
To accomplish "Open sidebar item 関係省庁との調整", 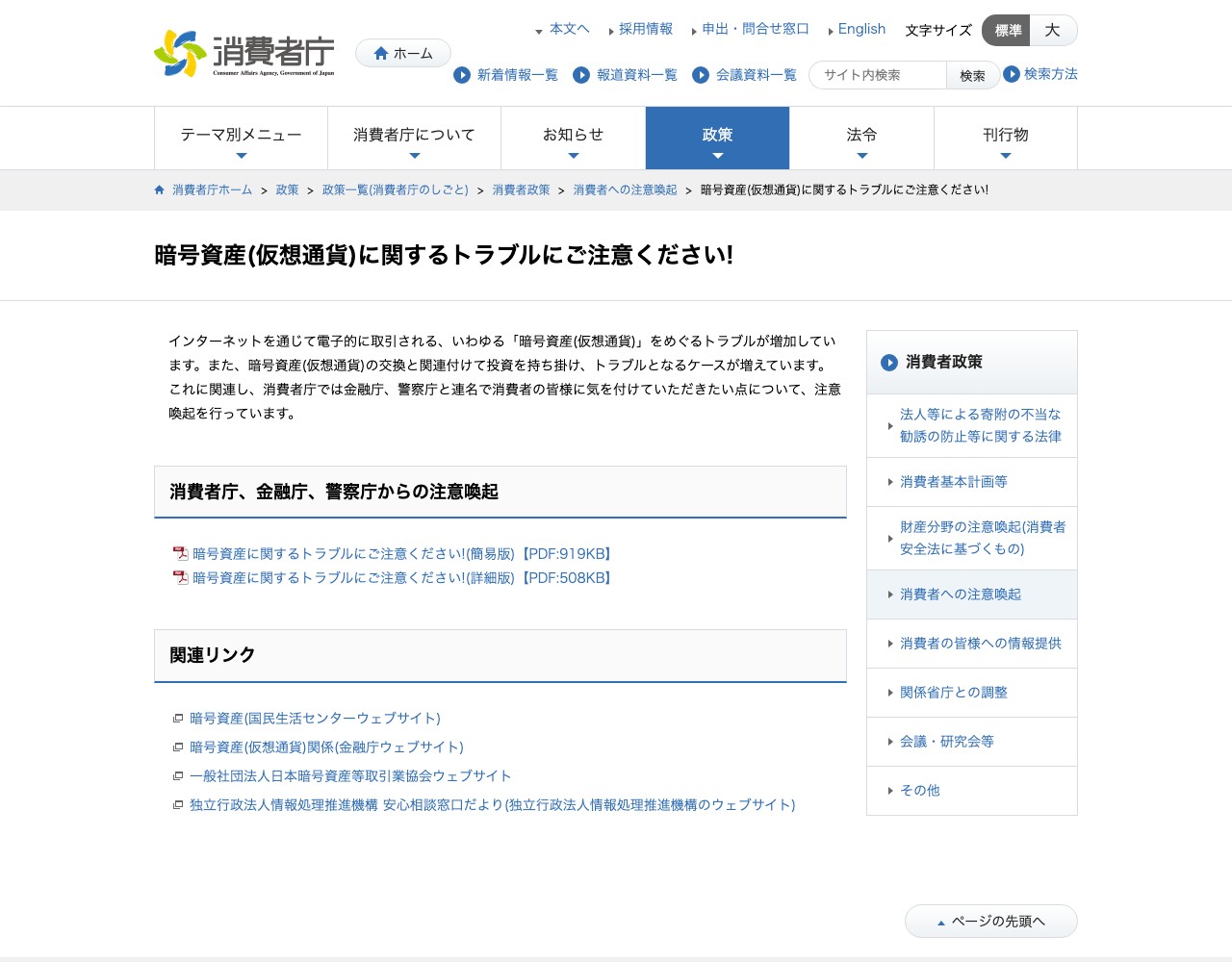I will point(972,693).
